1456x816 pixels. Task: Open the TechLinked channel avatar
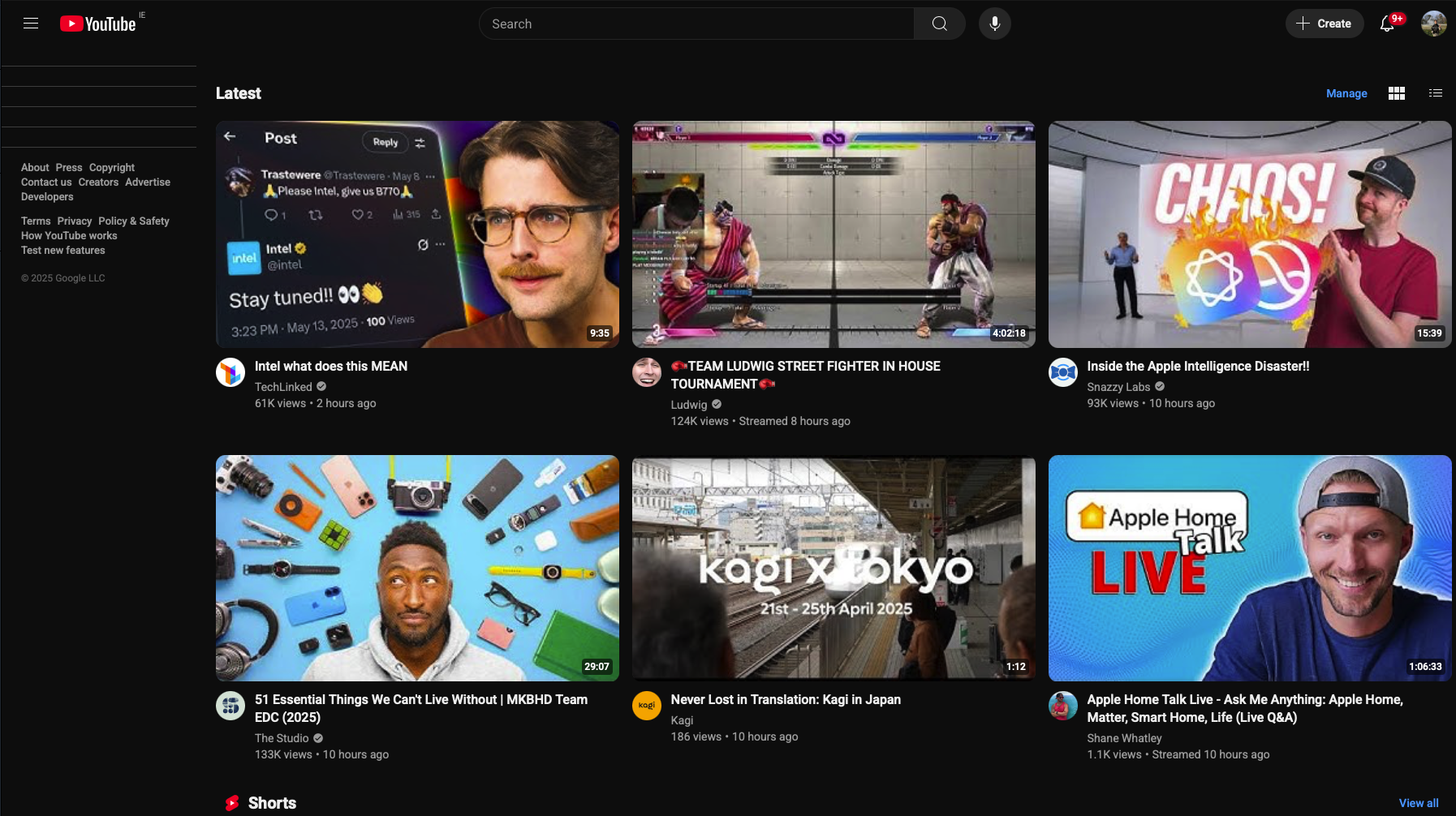click(x=230, y=372)
